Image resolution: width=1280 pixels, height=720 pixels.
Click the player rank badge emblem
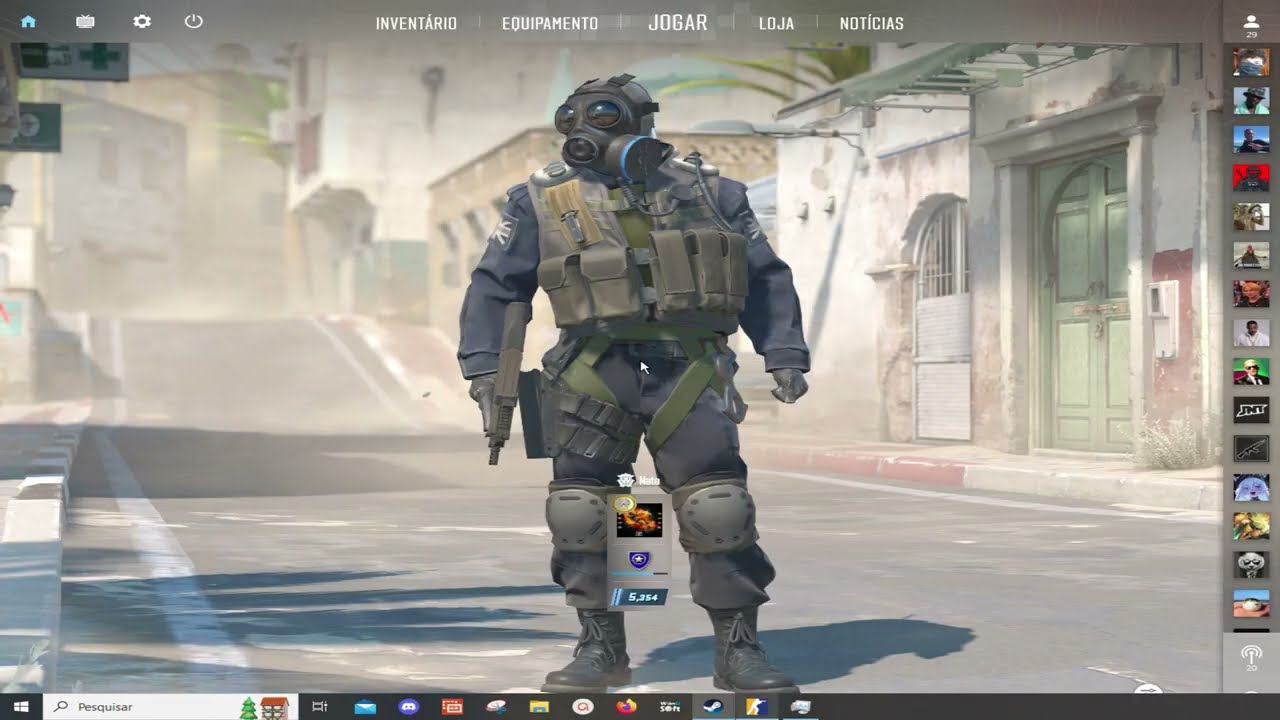tap(639, 559)
